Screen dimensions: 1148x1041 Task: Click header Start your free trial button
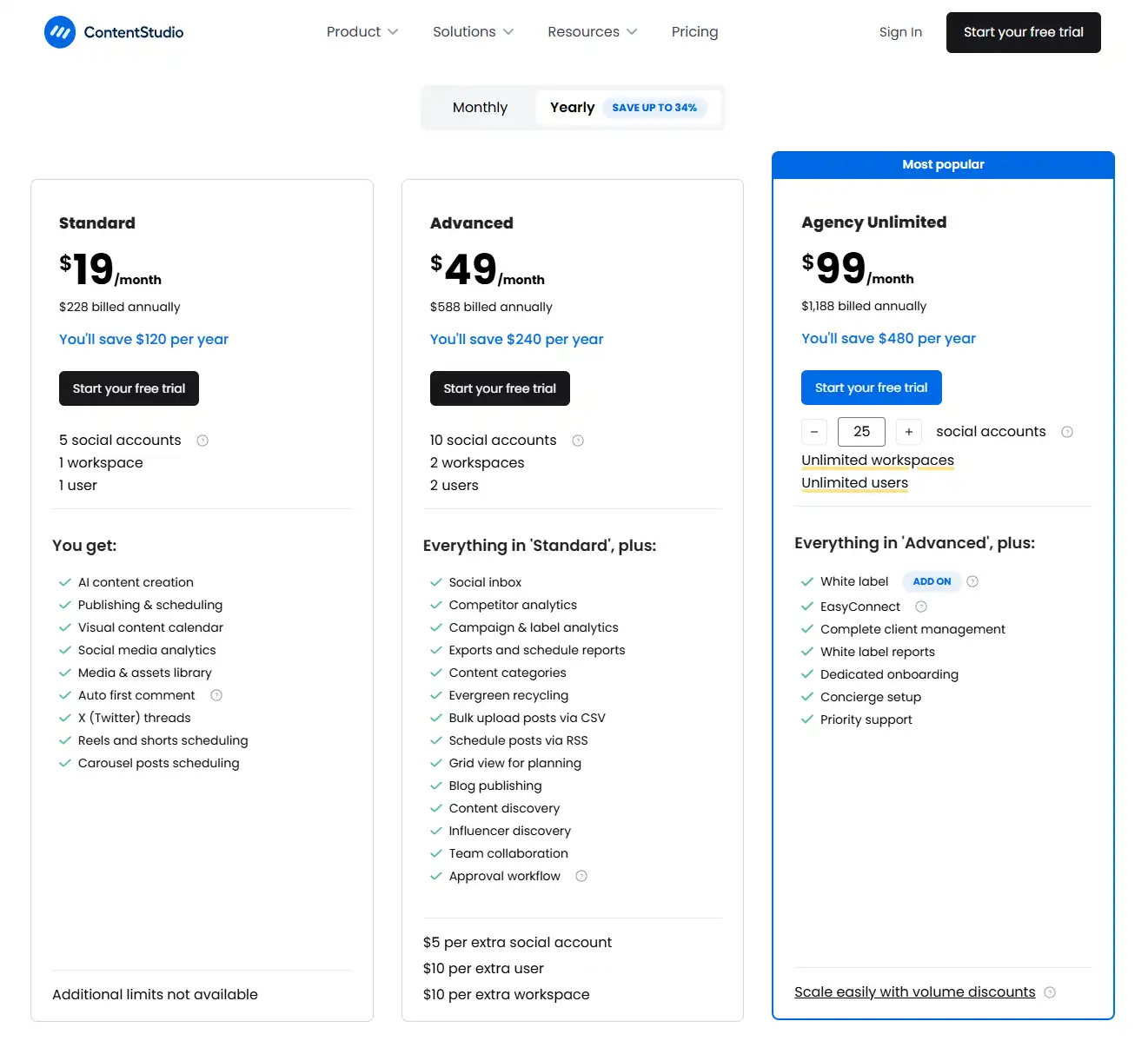(1023, 32)
